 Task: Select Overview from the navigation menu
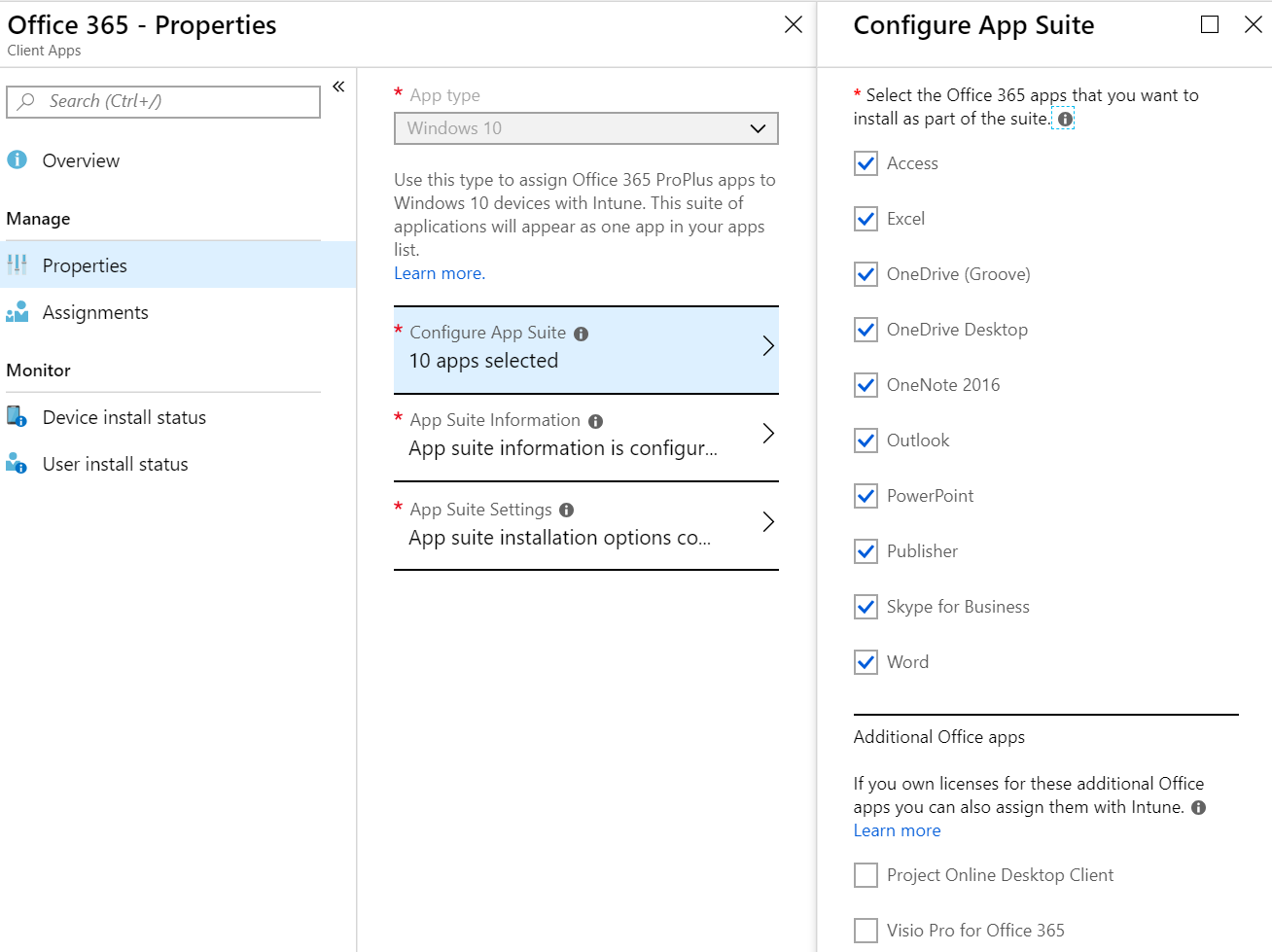click(81, 160)
